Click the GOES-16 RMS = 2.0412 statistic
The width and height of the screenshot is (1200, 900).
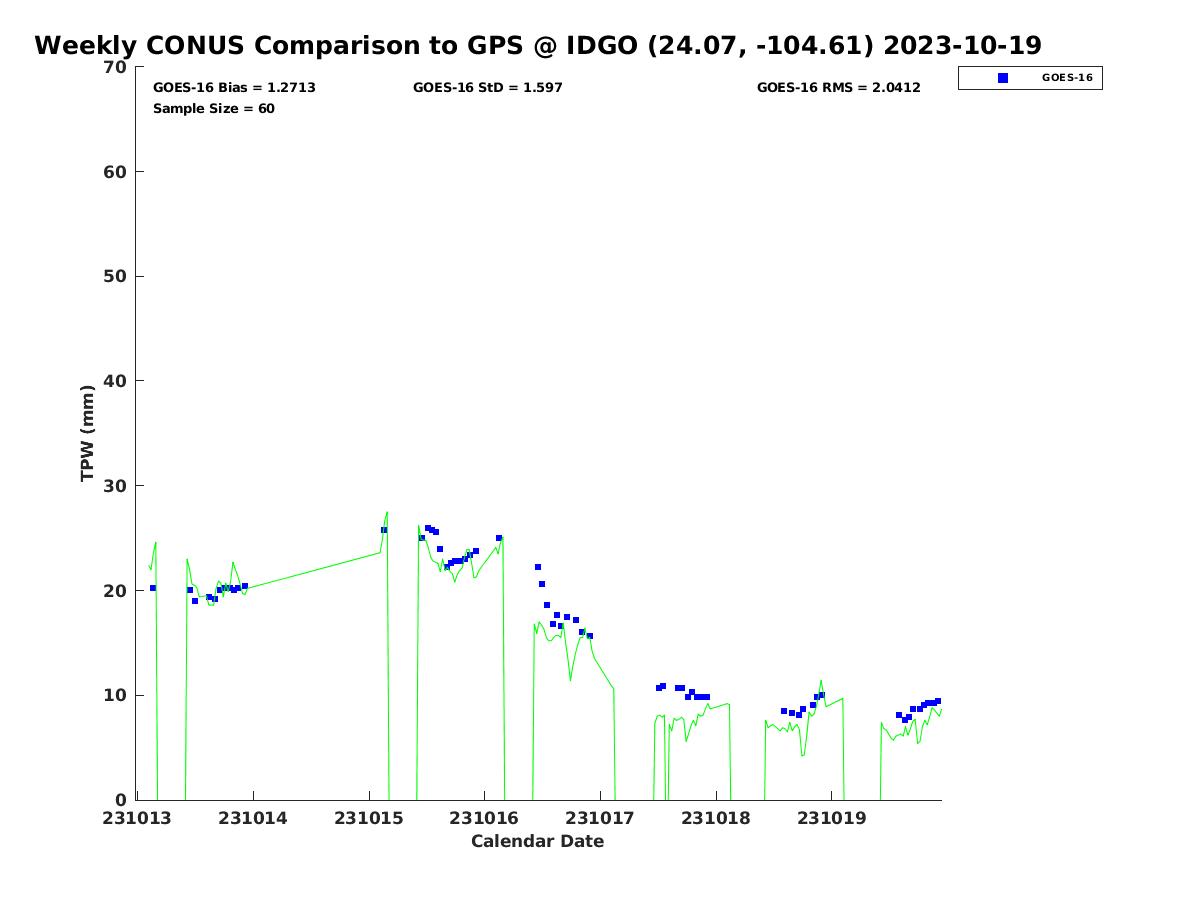pyautogui.click(x=839, y=88)
